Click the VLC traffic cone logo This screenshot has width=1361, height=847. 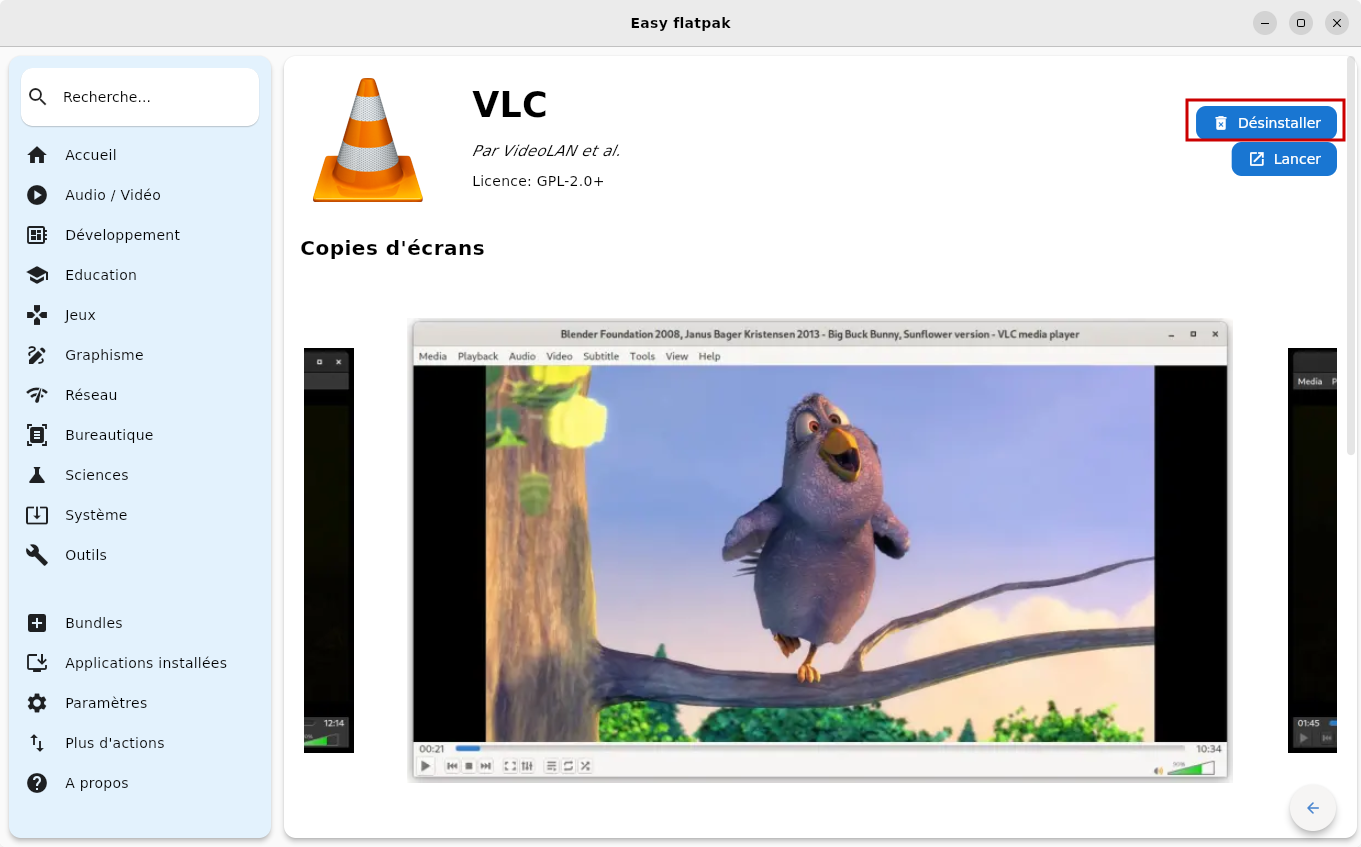point(368,140)
